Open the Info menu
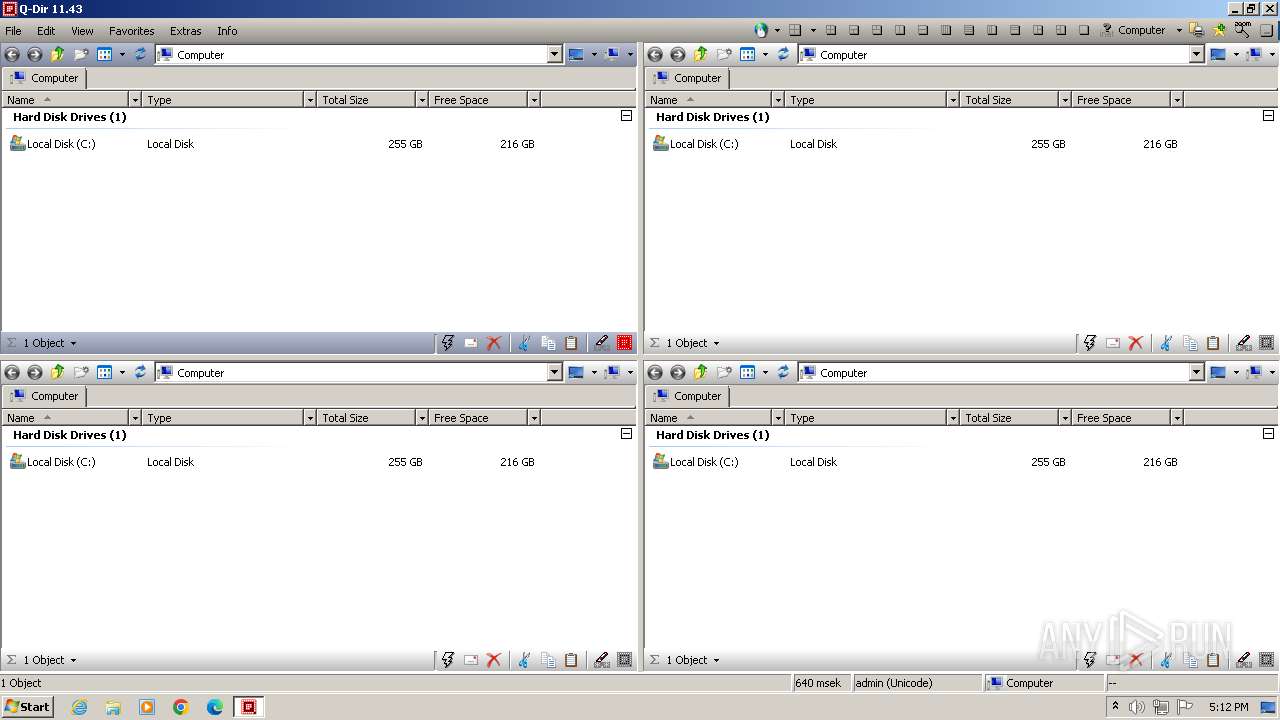This screenshot has height=720, width=1280. click(227, 31)
